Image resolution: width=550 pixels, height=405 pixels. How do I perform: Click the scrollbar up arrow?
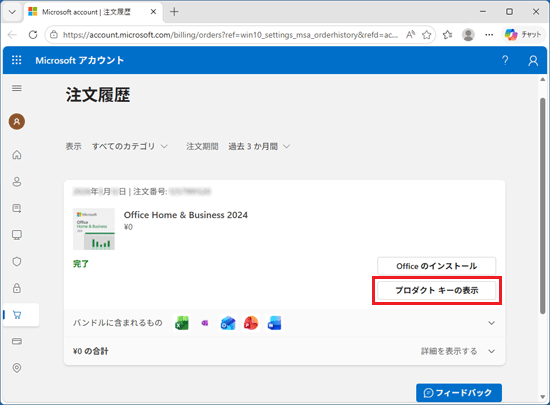click(x=543, y=79)
